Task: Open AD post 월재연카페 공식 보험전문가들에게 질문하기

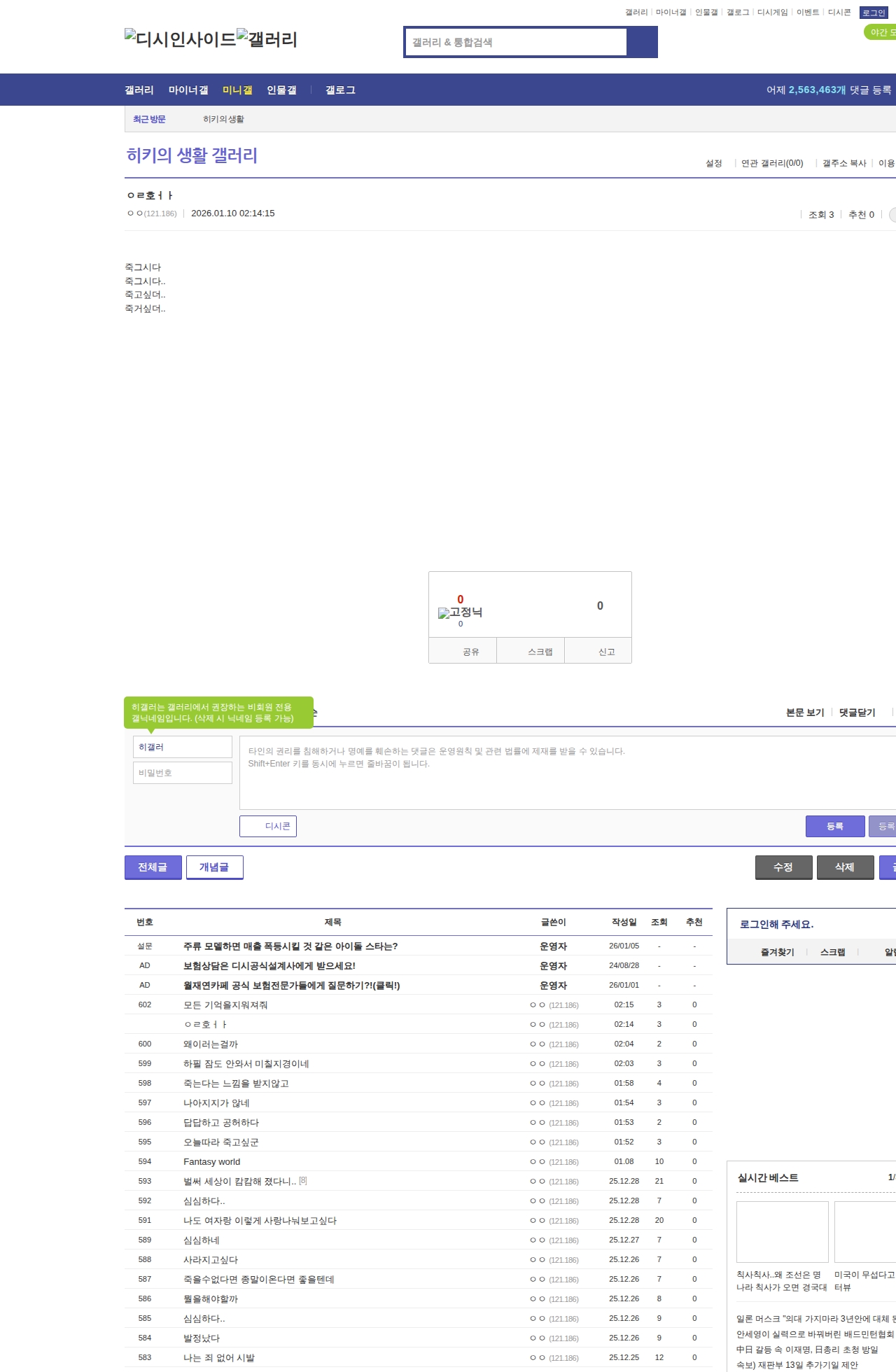Action: (x=292, y=985)
